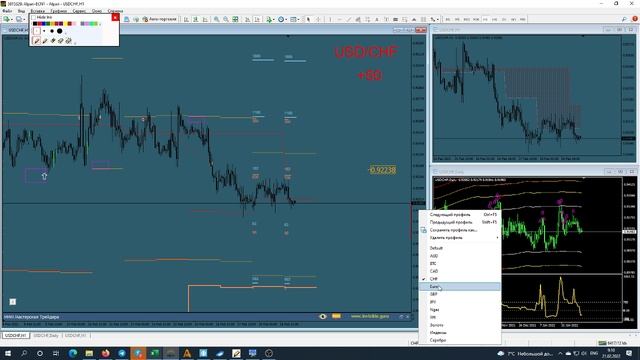
Task: Close the ink panel with red X
Action: click(x=115, y=18)
